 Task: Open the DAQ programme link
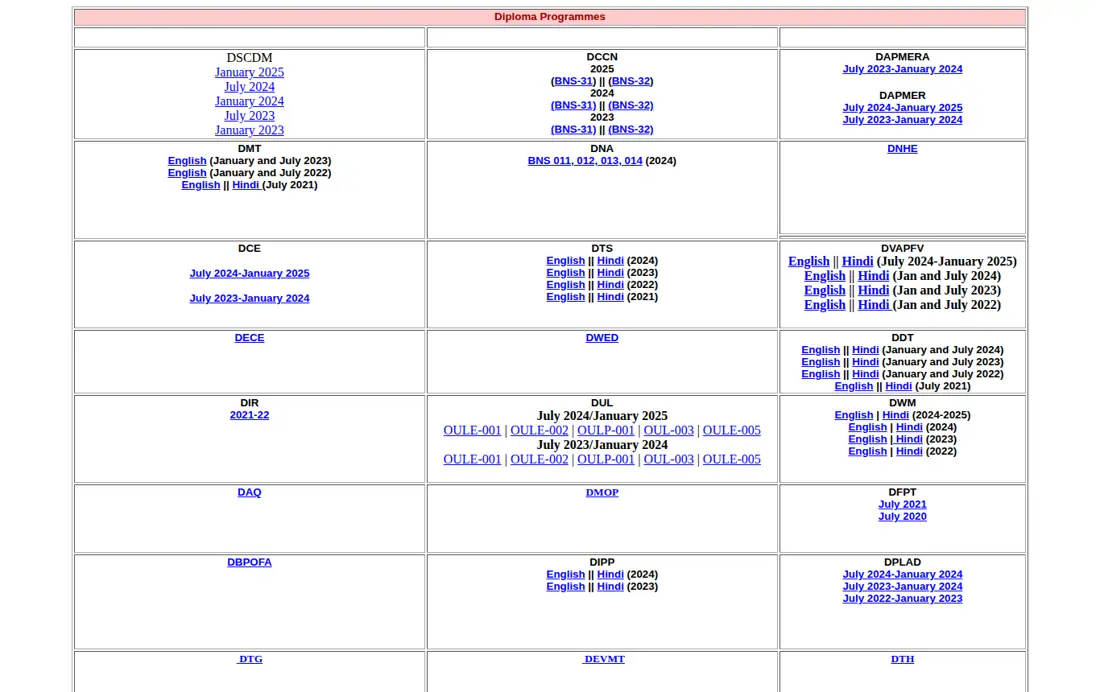tap(249, 492)
